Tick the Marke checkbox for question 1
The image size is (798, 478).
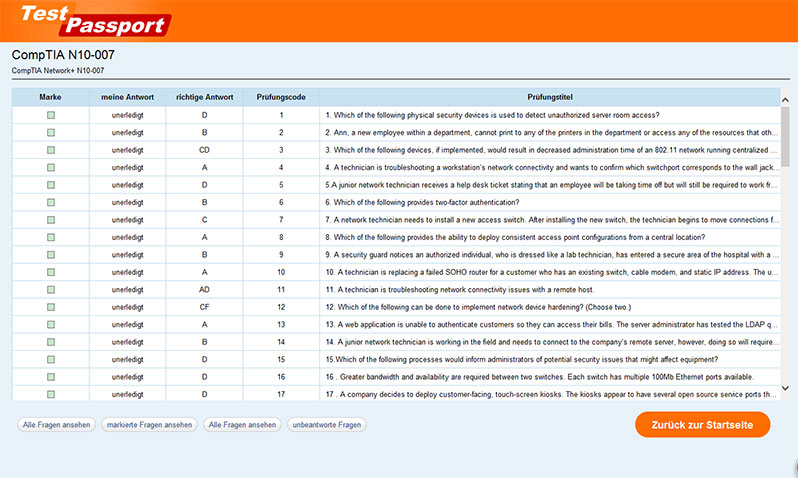(51, 115)
